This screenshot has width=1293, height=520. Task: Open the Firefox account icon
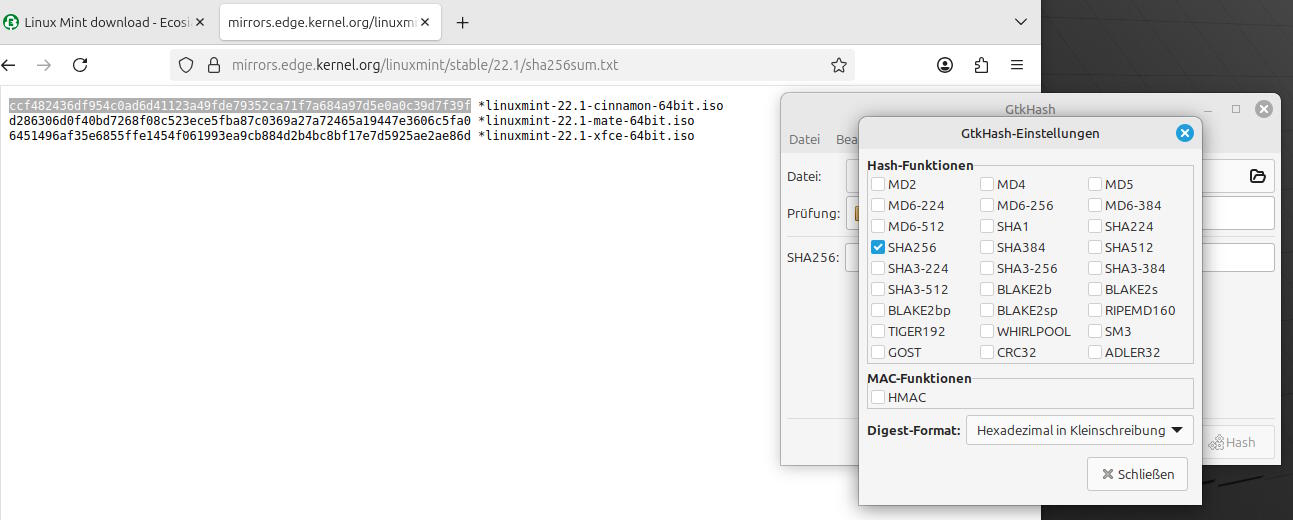(945, 65)
